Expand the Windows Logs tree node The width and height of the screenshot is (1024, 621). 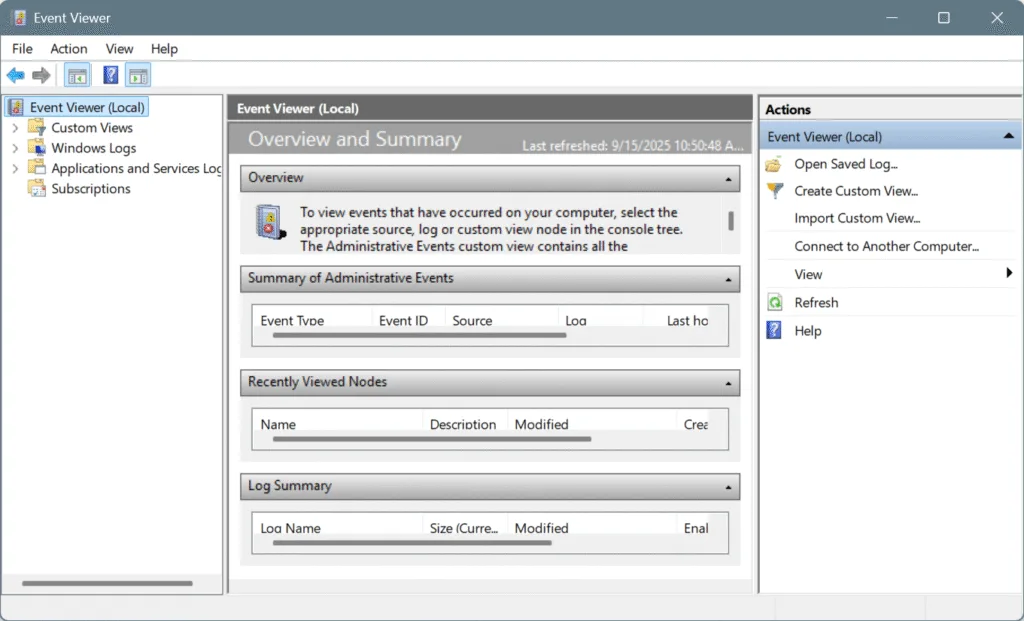coord(18,147)
